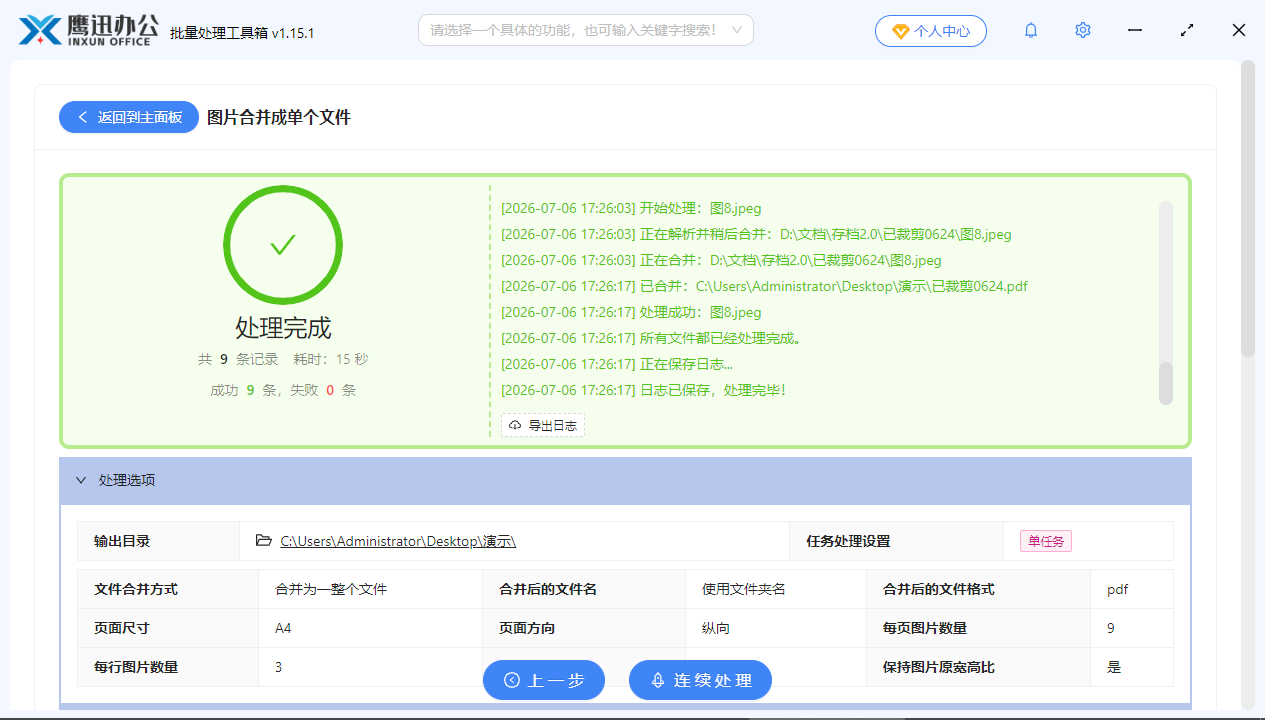Click the value 合并为一整个文件
Image resolution: width=1265 pixels, height=720 pixels.
(331, 589)
